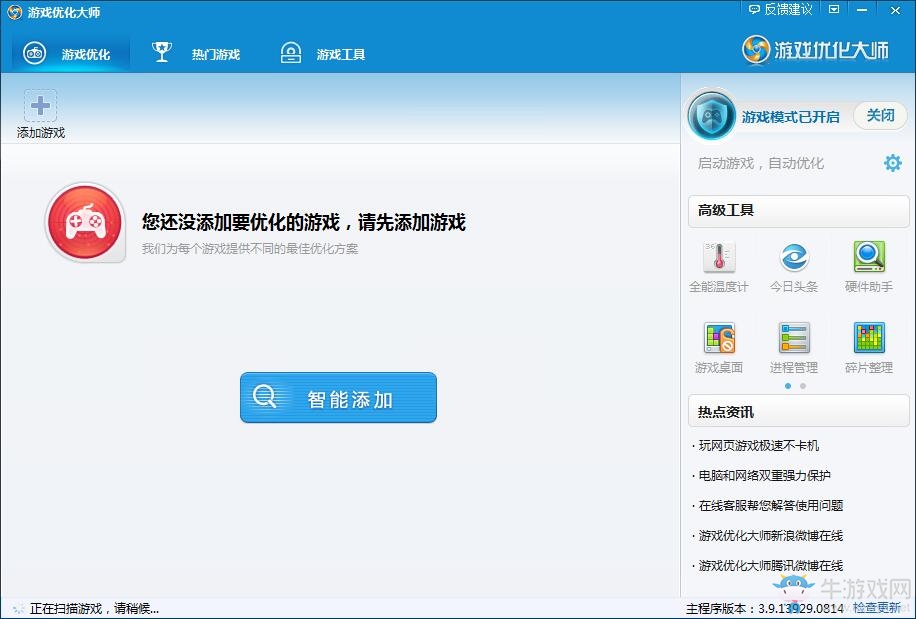Open news 在线客服帮您解答使用问题

pyautogui.click(x=770, y=505)
